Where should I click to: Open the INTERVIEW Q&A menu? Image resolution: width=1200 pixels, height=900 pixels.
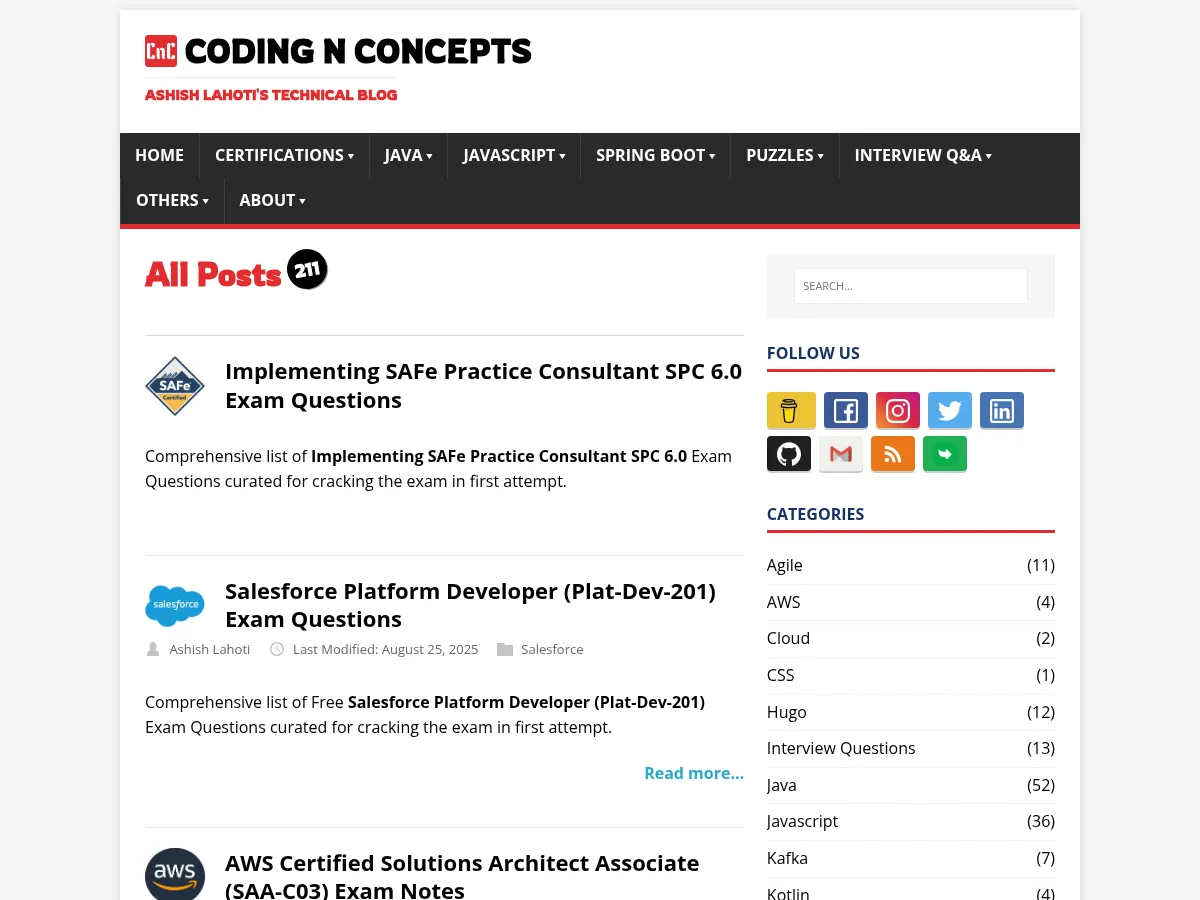click(x=918, y=155)
